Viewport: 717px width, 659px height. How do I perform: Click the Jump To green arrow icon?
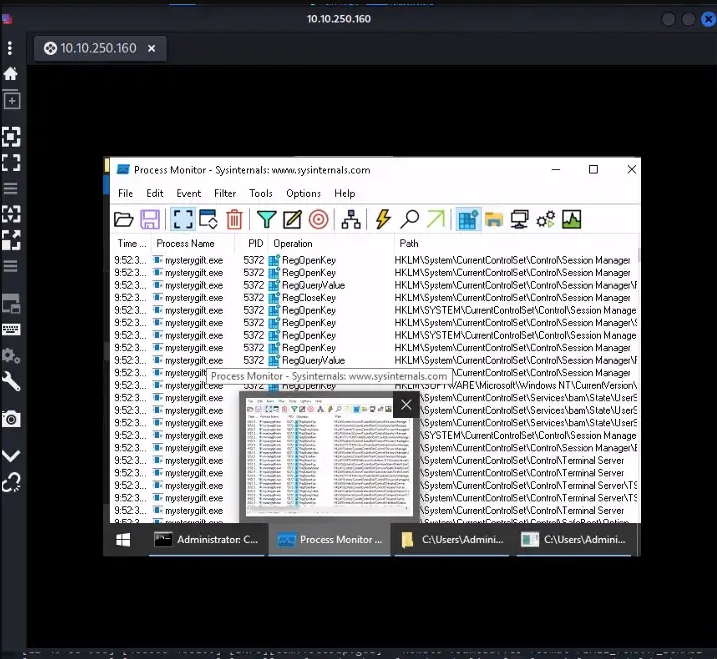pos(435,219)
